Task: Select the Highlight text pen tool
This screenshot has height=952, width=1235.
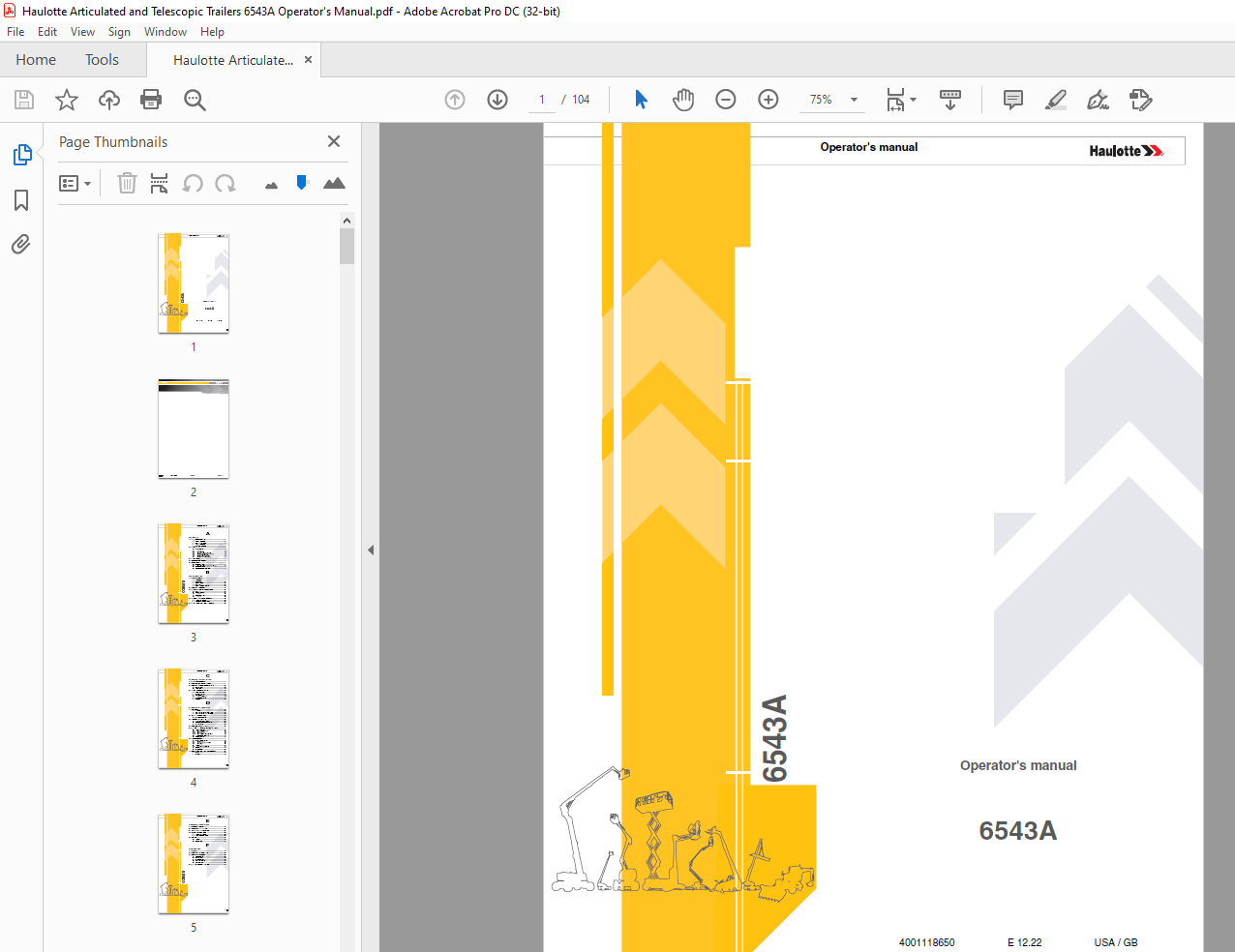Action: 1056,100
